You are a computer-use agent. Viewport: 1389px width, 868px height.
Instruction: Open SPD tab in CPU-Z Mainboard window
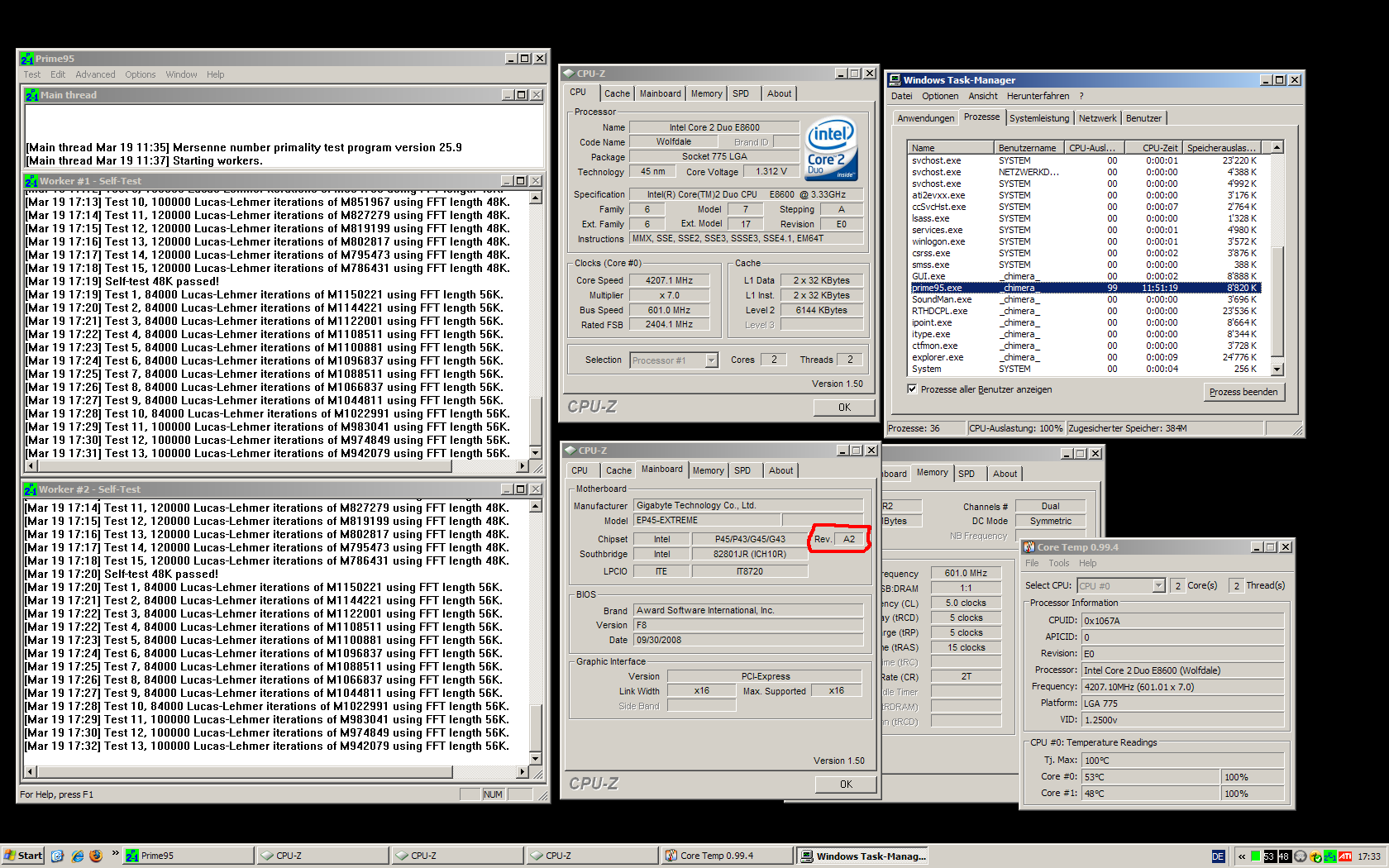(742, 470)
